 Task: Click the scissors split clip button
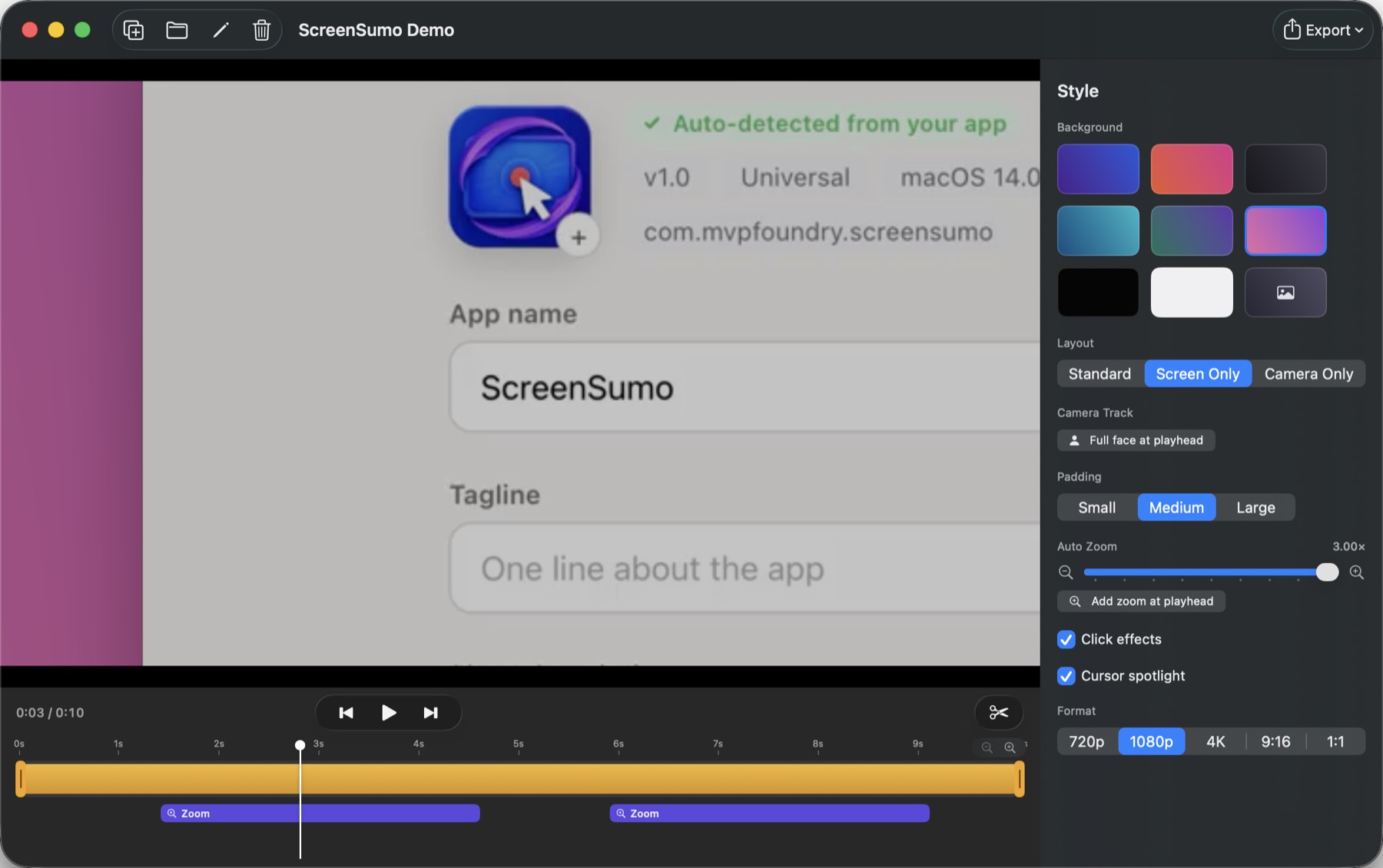(999, 713)
